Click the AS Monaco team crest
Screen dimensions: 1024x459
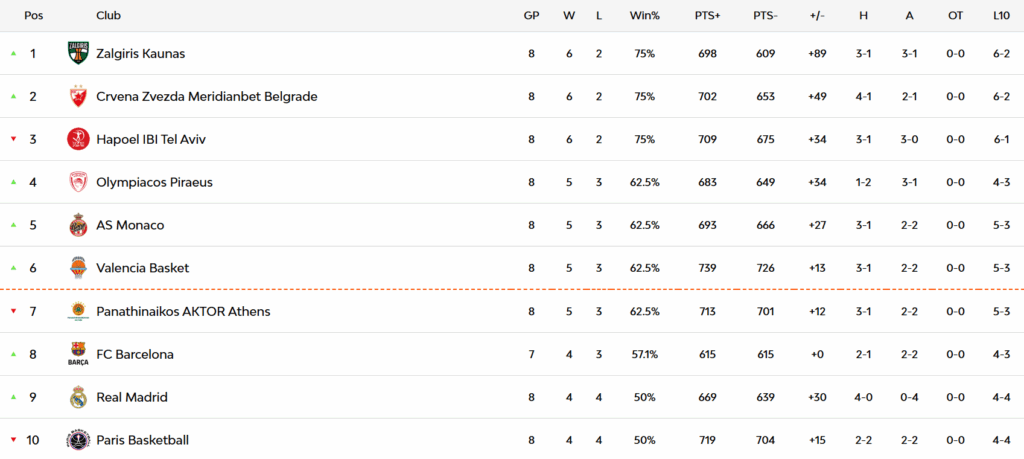pos(78,226)
